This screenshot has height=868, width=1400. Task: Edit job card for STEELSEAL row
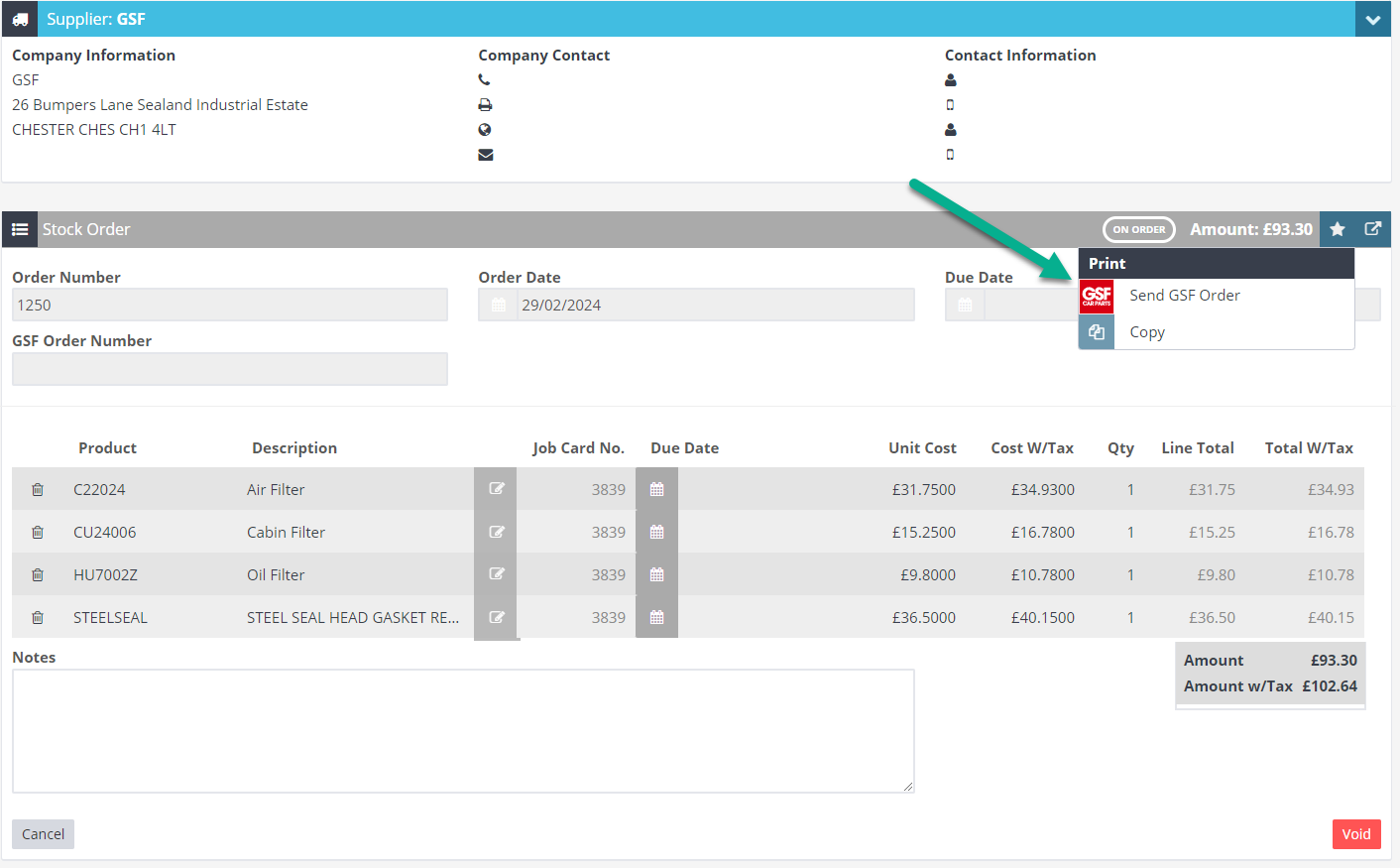tap(497, 617)
